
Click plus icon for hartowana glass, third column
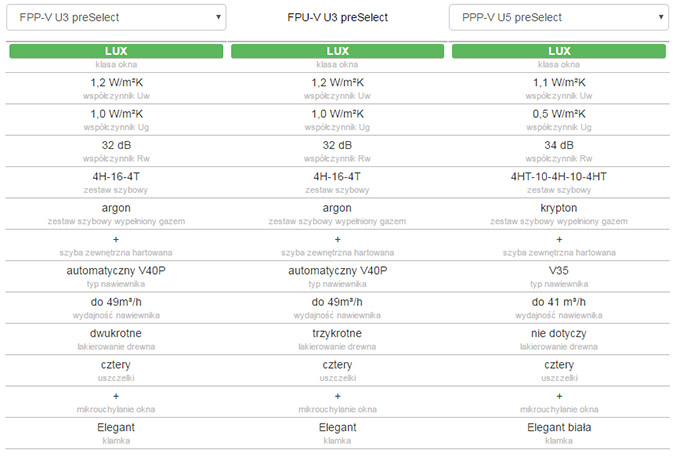point(558,239)
